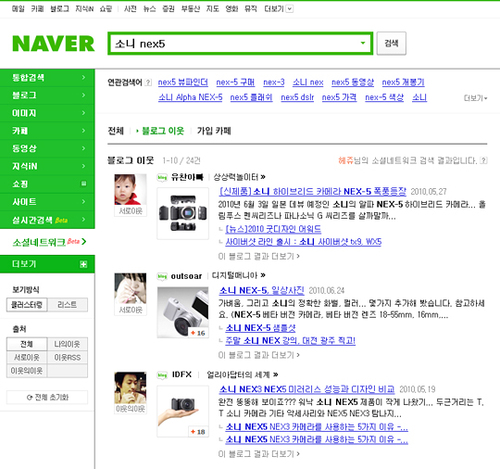The image size is (500, 469).
Task: Click blog icon beside IDFX
Action: click(162, 375)
